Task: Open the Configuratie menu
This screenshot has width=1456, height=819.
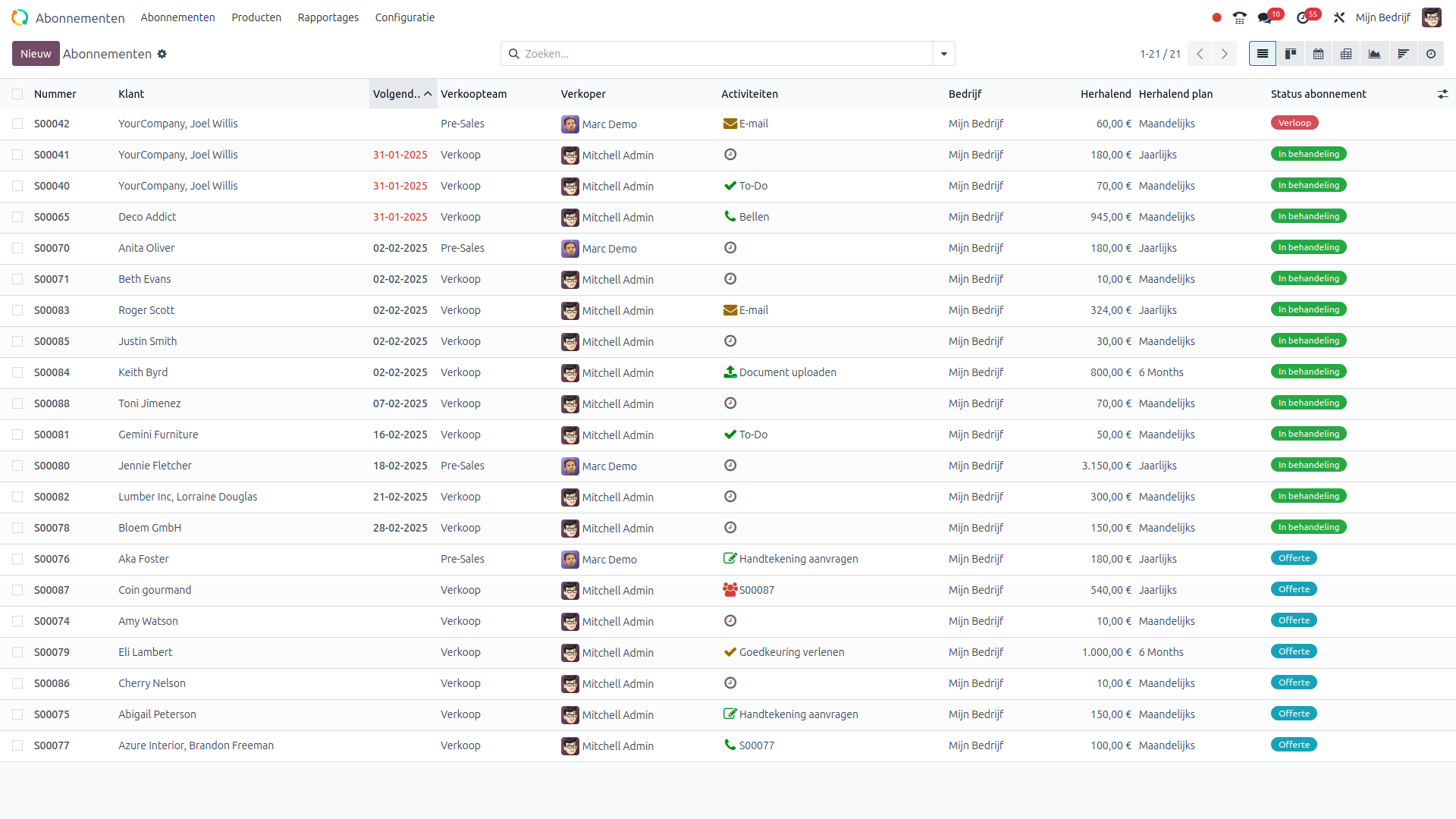Action: (x=405, y=17)
